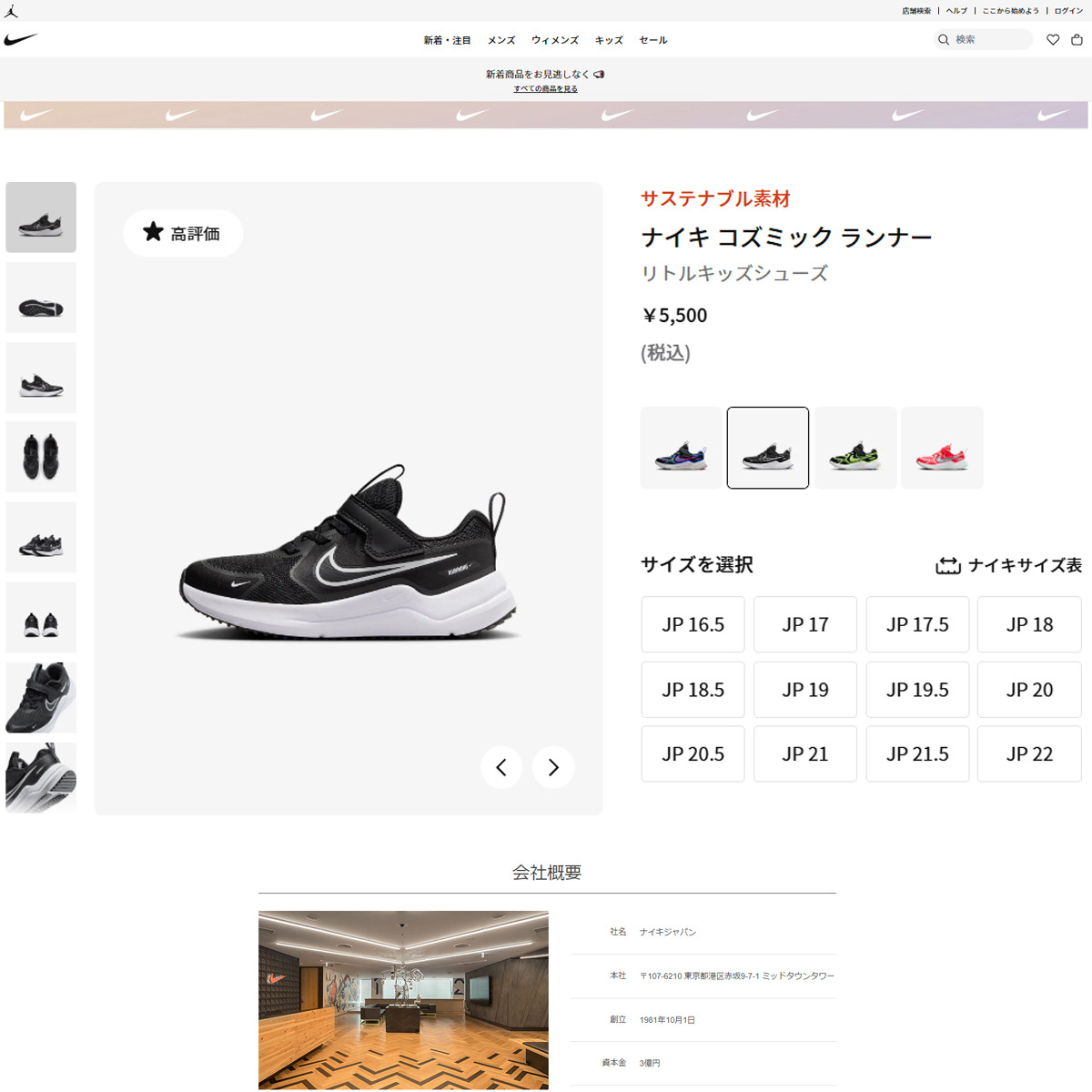Click the size chart ruler icon

point(948,565)
